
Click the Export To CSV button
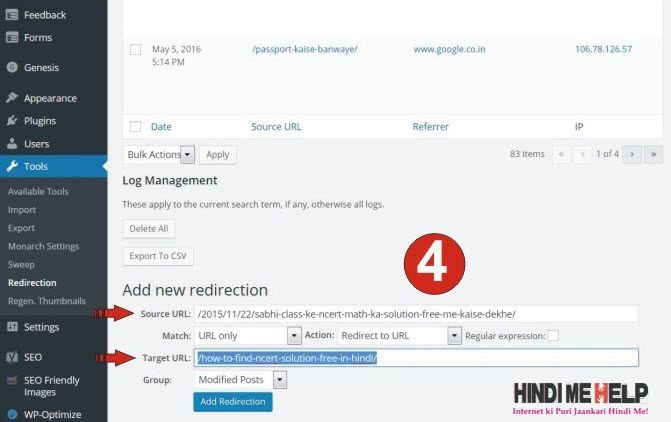click(x=157, y=256)
